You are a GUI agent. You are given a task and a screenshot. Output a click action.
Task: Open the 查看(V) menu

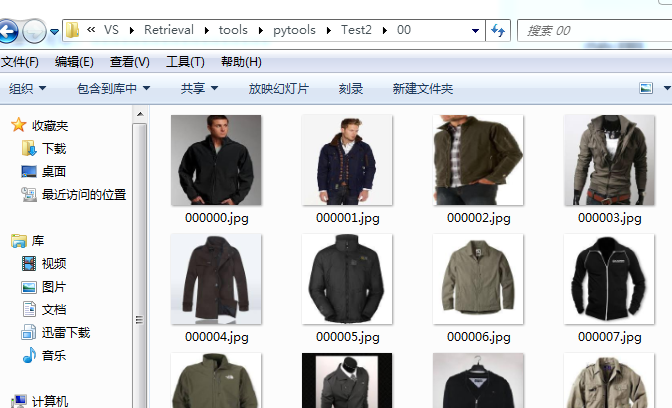(x=129, y=62)
